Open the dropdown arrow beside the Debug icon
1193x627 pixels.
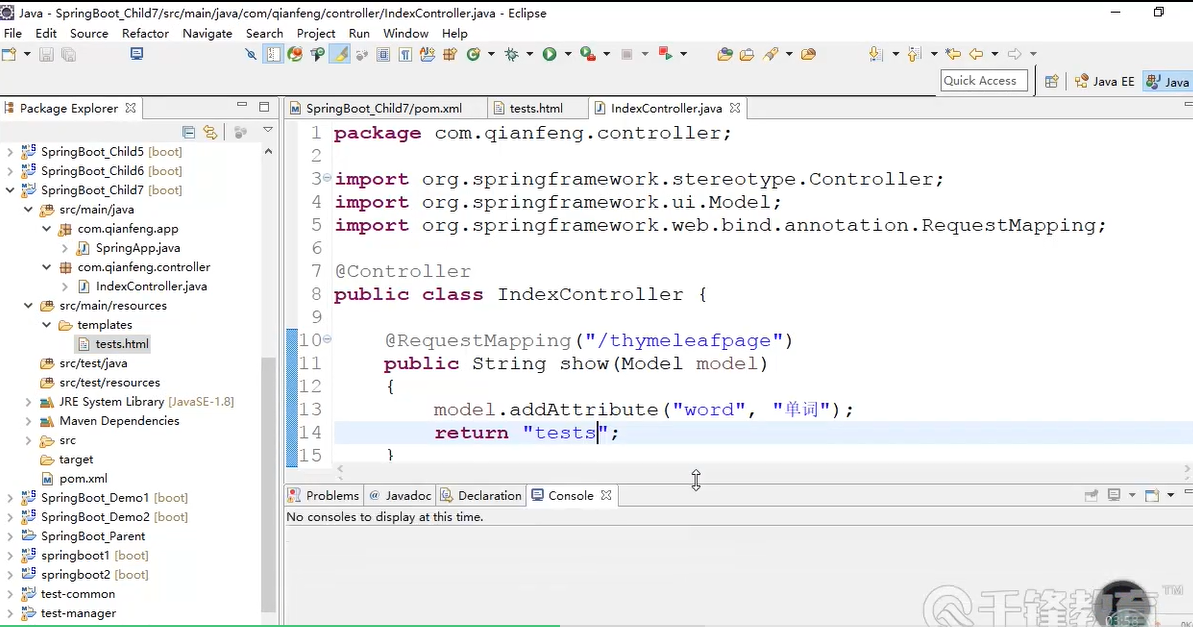click(530, 54)
